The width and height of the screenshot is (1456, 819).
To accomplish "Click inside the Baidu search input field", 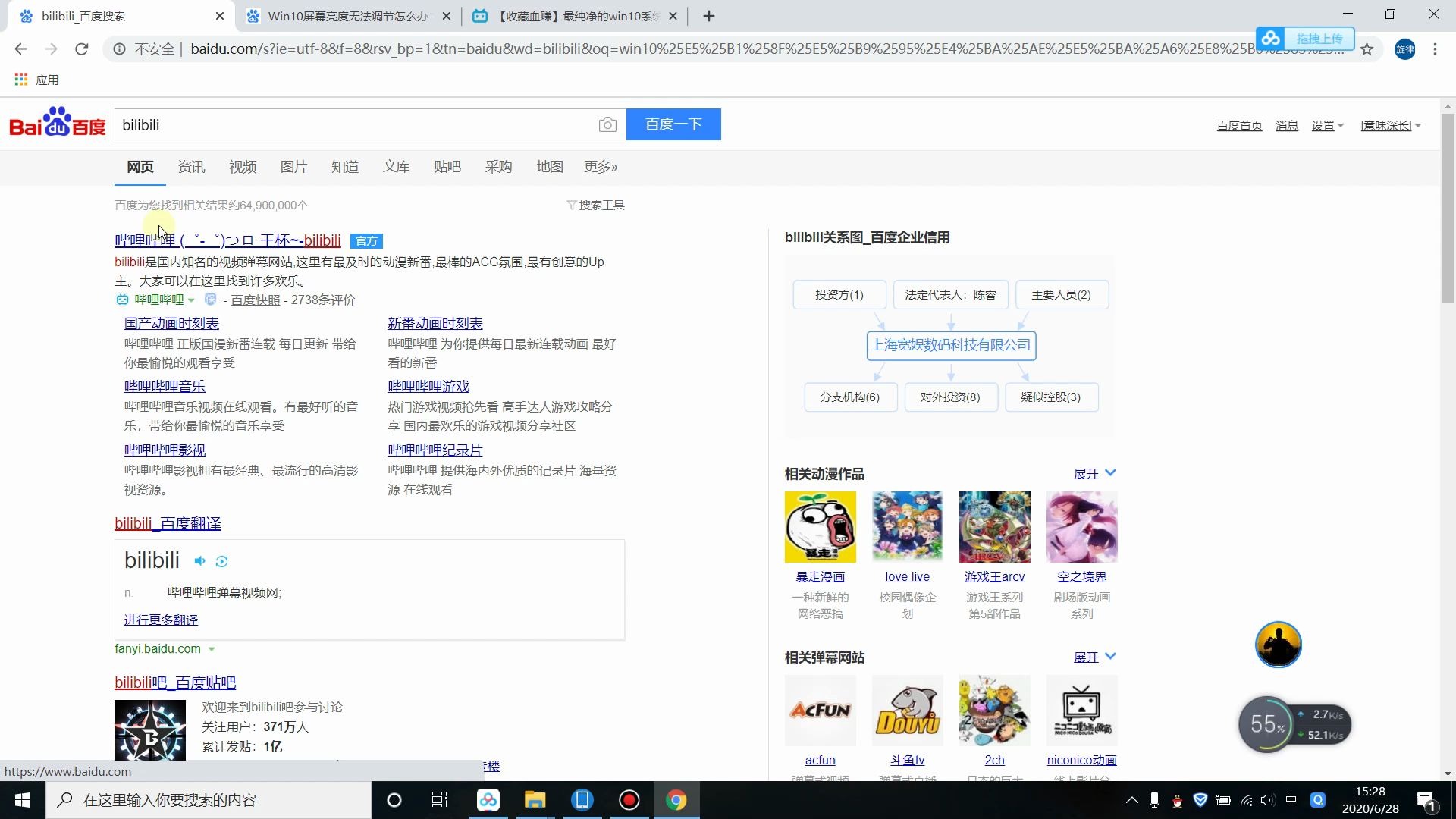I will coord(341,124).
